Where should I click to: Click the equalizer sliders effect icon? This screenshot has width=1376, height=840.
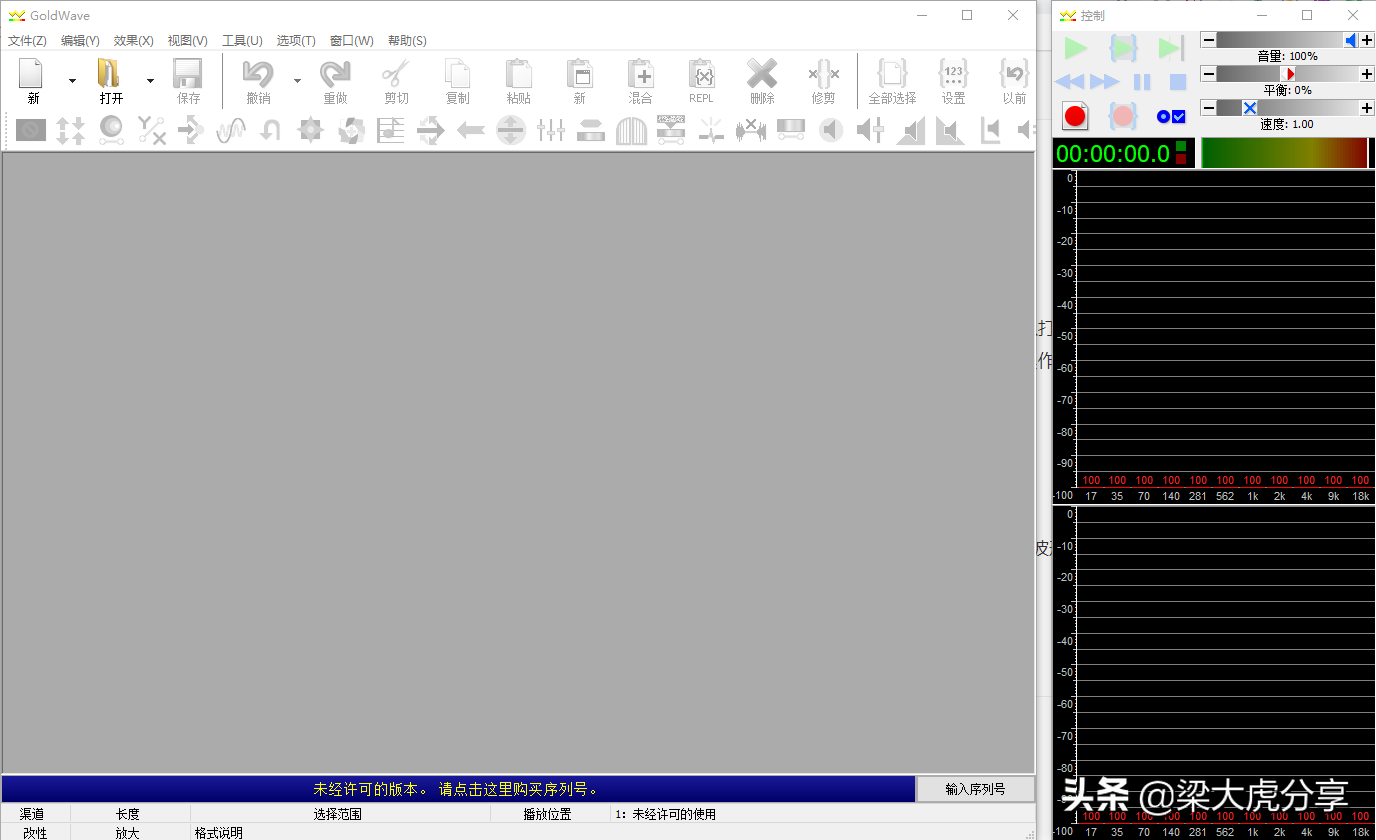point(551,130)
